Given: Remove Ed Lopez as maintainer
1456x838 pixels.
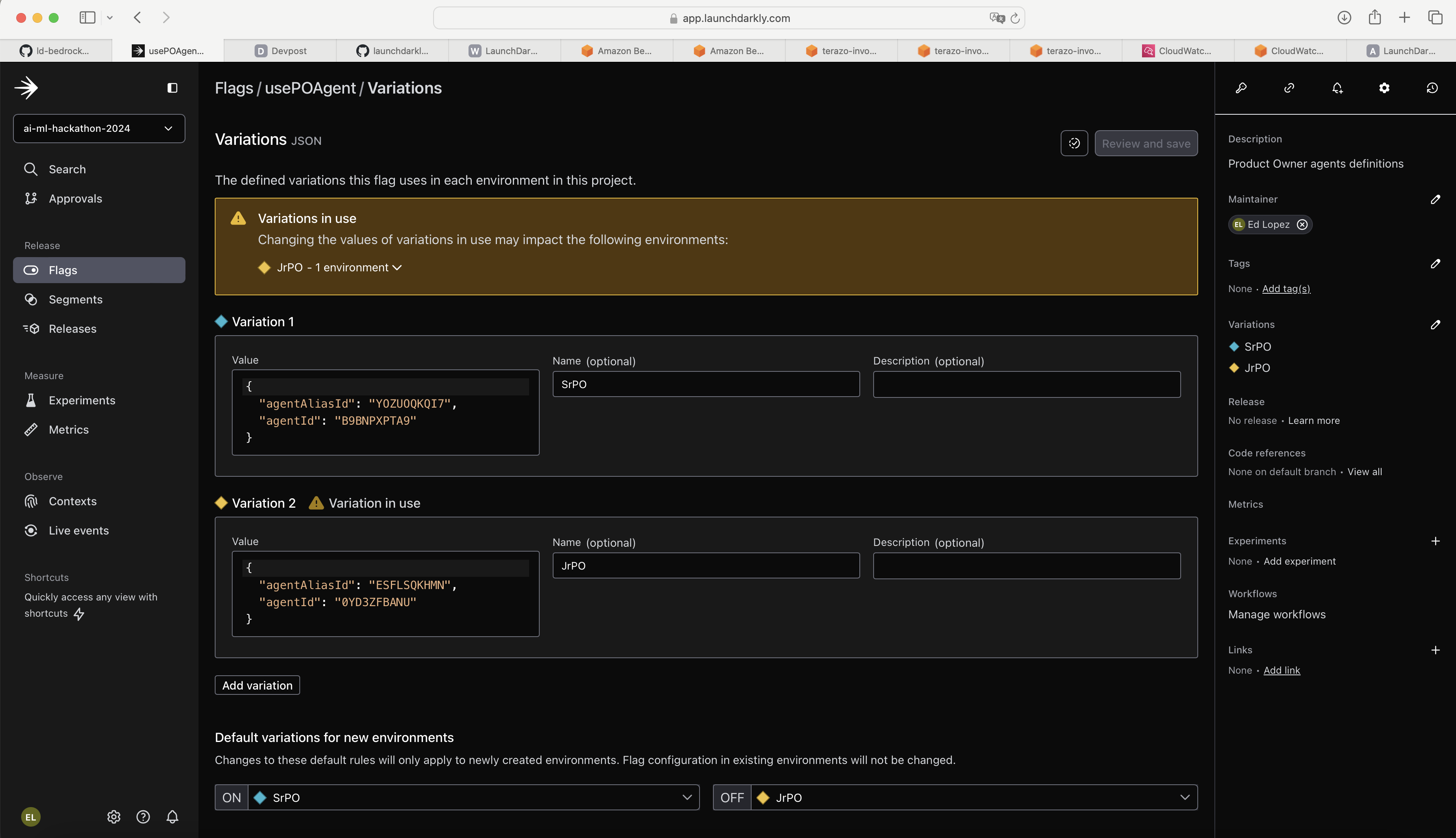Looking at the screenshot, I should pos(1302,225).
